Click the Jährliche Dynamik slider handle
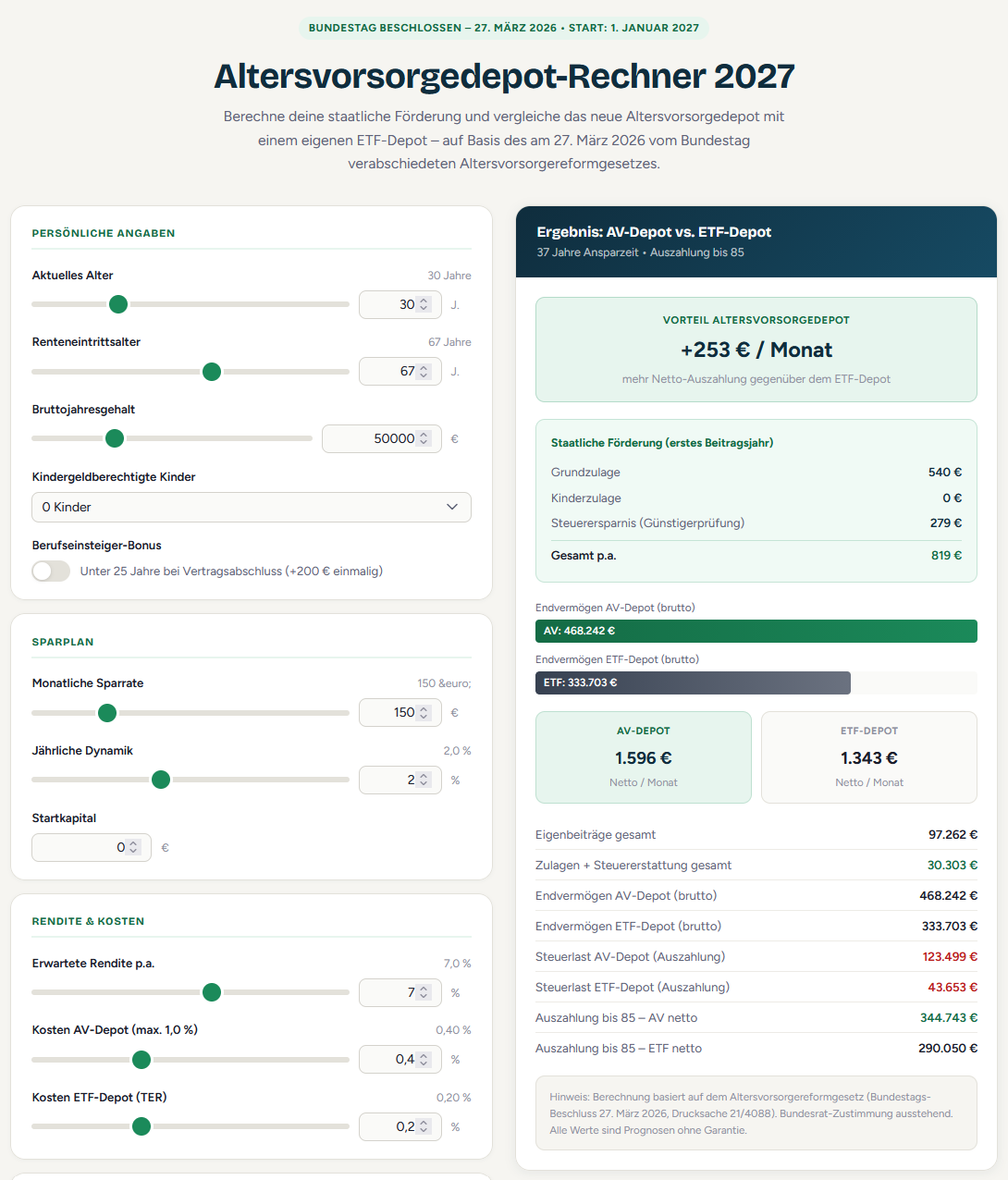 pyautogui.click(x=161, y=780)
